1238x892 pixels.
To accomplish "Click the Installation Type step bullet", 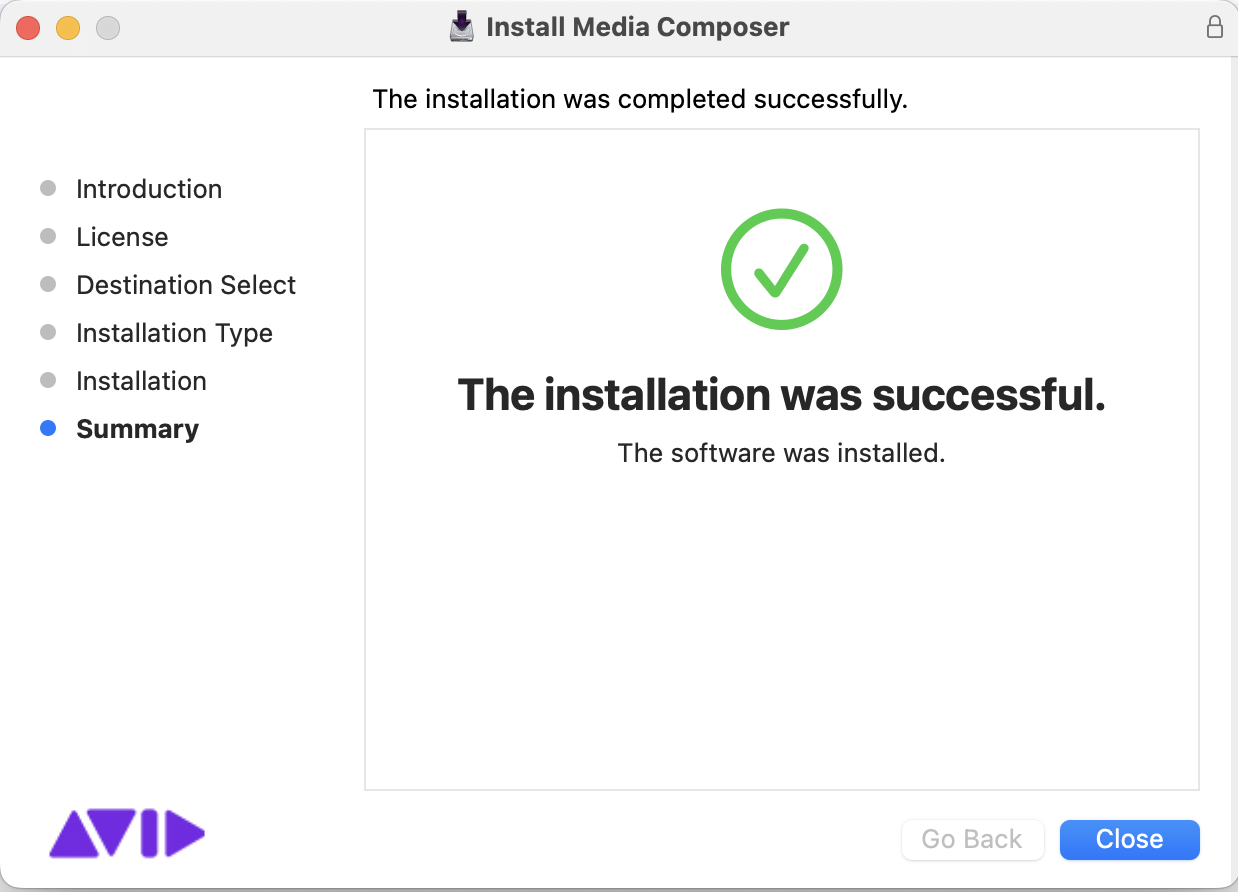I will click(48, 333).
